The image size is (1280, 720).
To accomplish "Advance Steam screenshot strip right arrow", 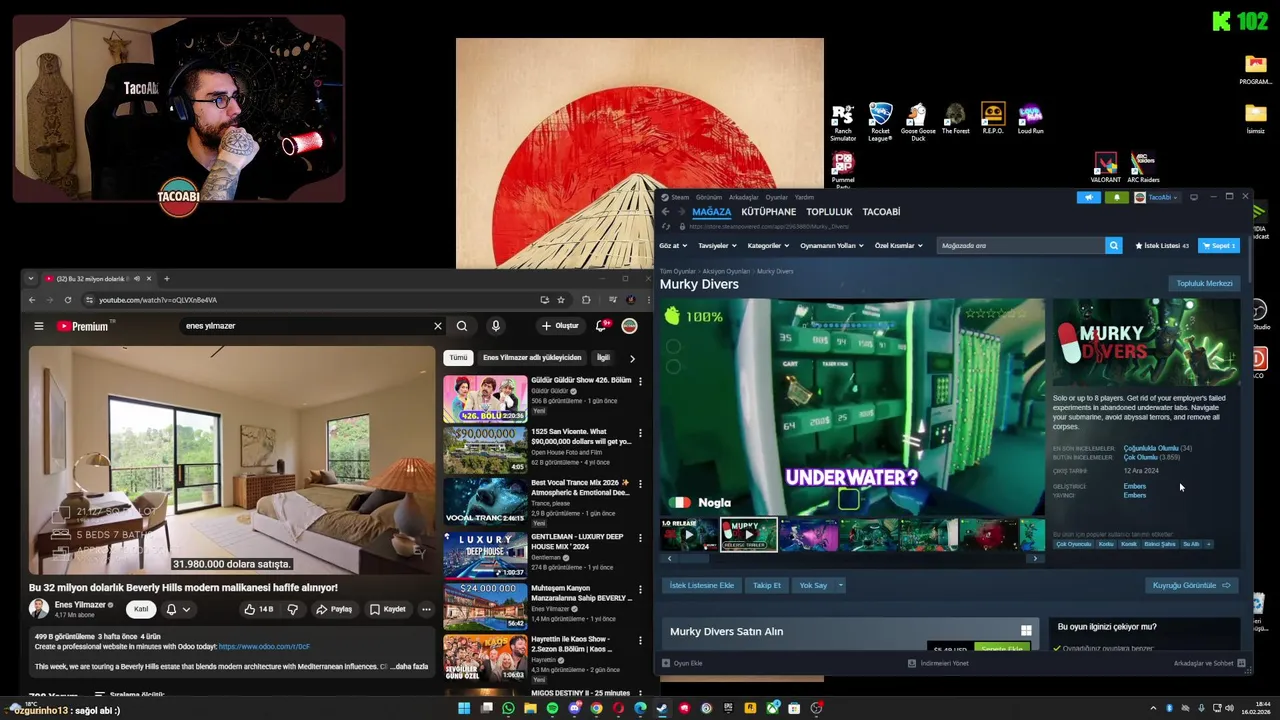I will pyautogui.click(x=1035, y=558).
